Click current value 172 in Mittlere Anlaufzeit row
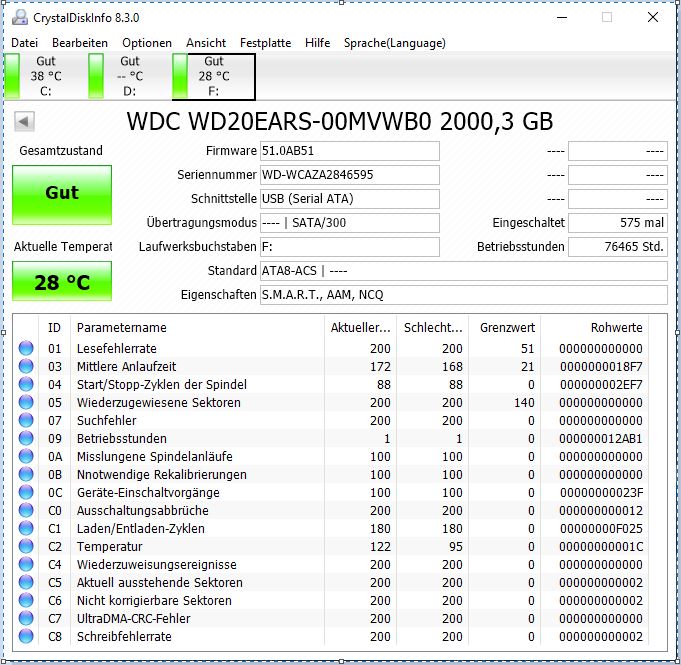Screen dimensions: 681x665 (x=380, y=367)
